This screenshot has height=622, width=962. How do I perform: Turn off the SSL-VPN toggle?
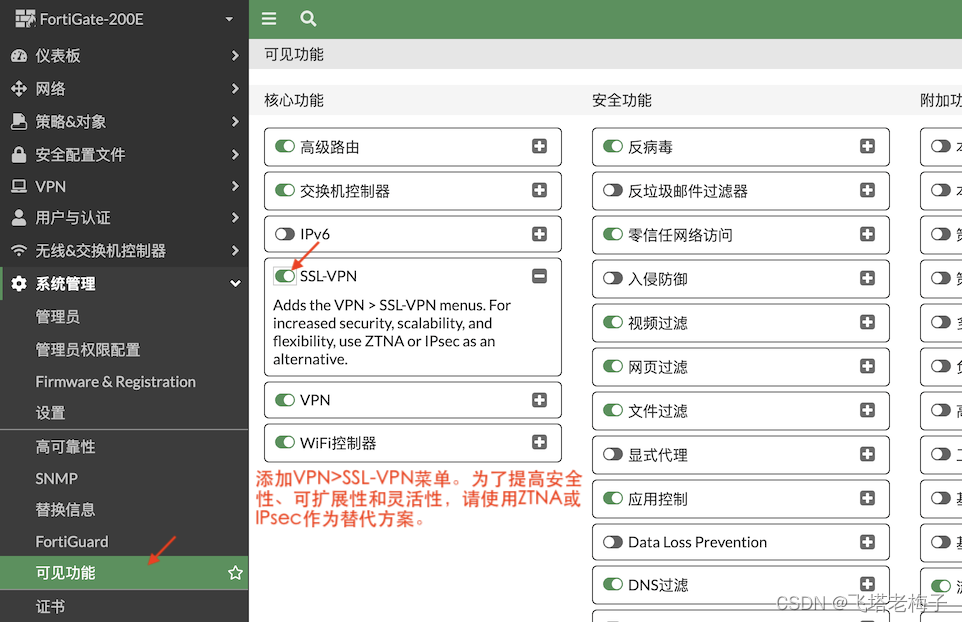tap(285, 276)
